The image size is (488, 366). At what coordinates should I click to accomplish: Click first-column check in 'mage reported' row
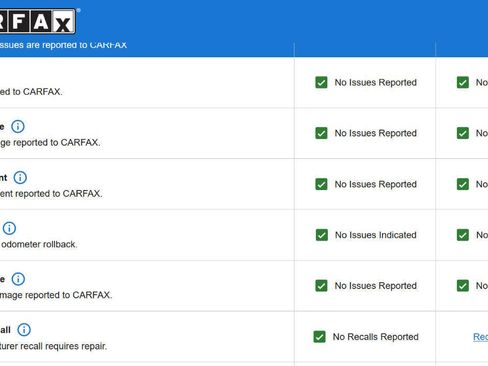point(321,286)
